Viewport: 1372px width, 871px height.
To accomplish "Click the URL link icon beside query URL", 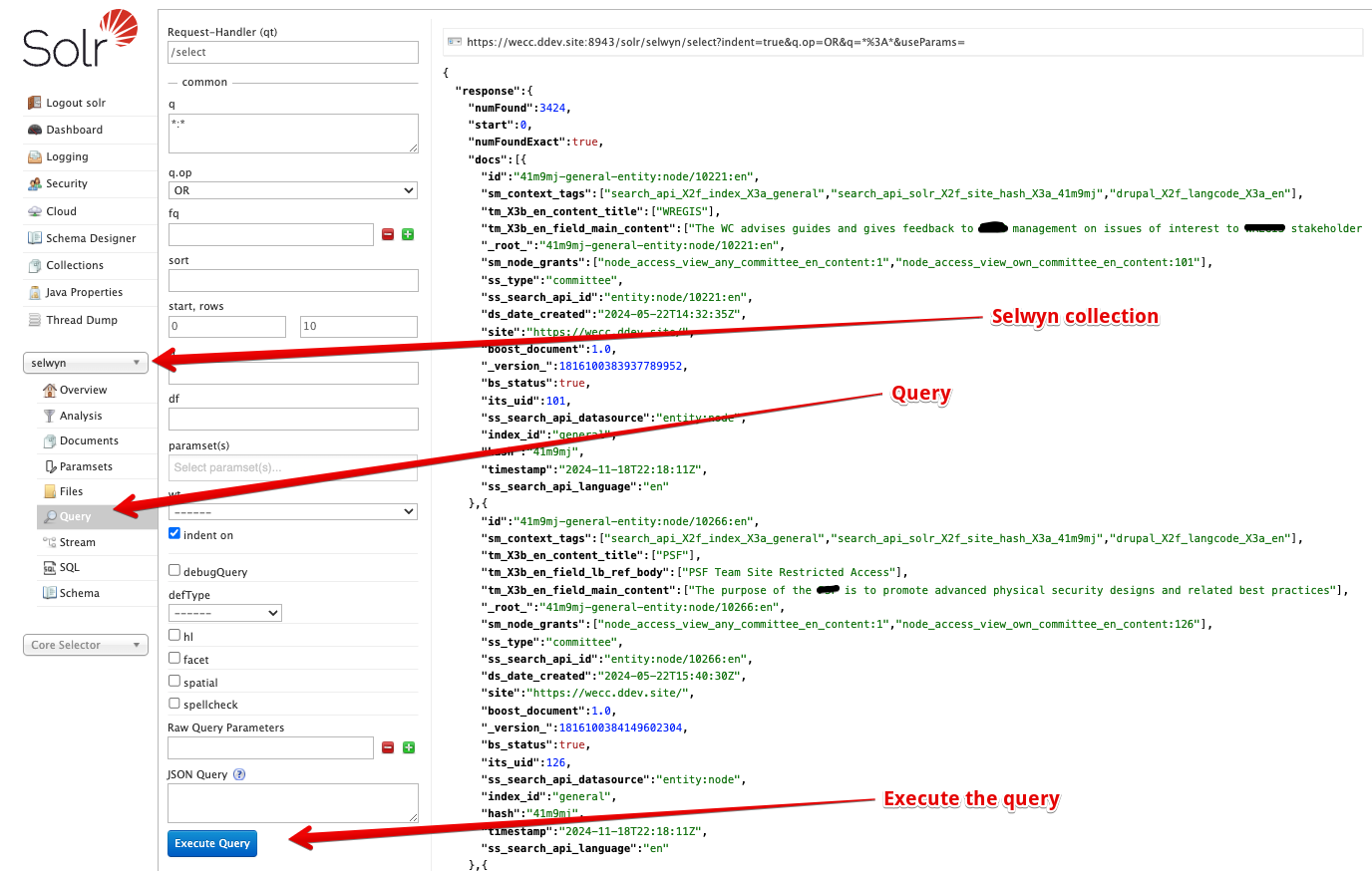I will [455, 42].
